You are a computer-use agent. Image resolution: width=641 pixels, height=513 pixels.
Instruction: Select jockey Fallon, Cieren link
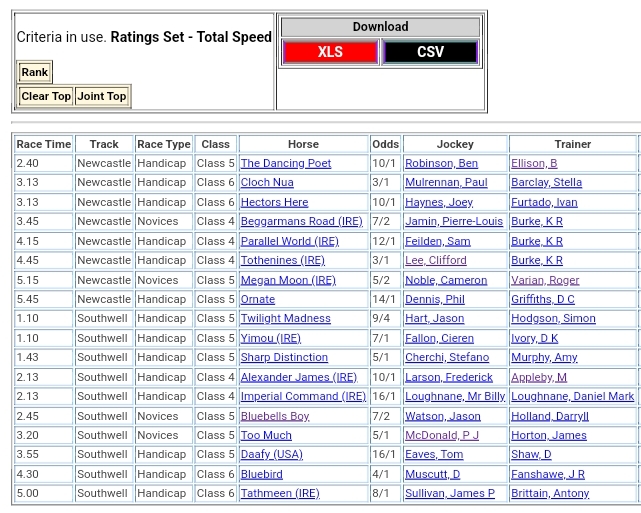(x=439, y=338)
